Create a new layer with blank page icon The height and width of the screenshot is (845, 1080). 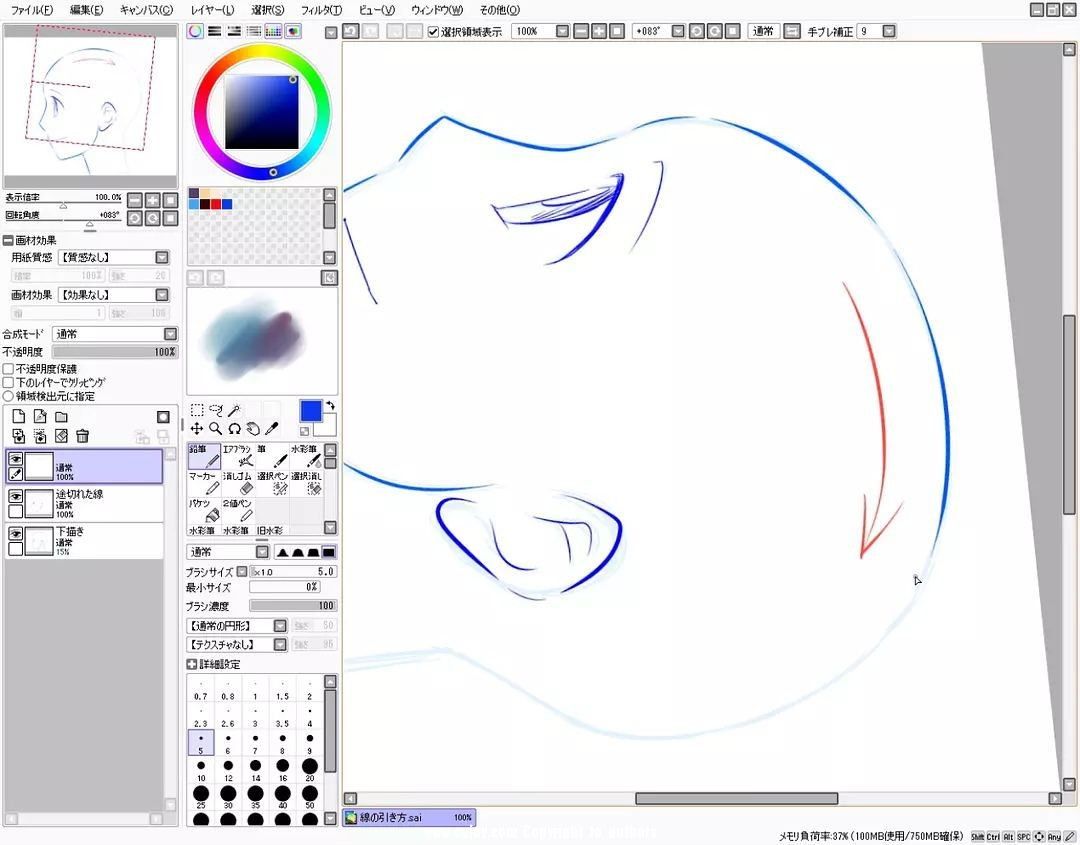[19, 417]
